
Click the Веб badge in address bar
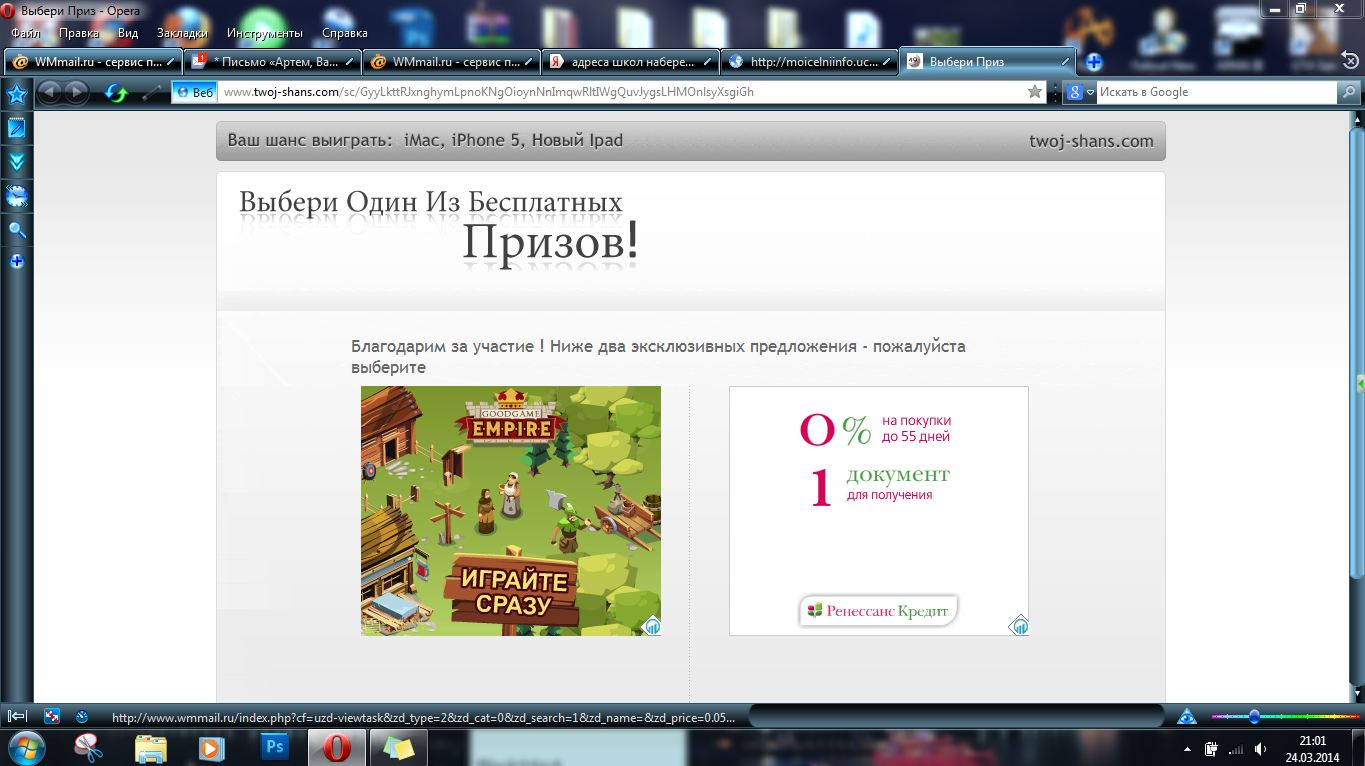pyautogui.click(x=194, y=92)
